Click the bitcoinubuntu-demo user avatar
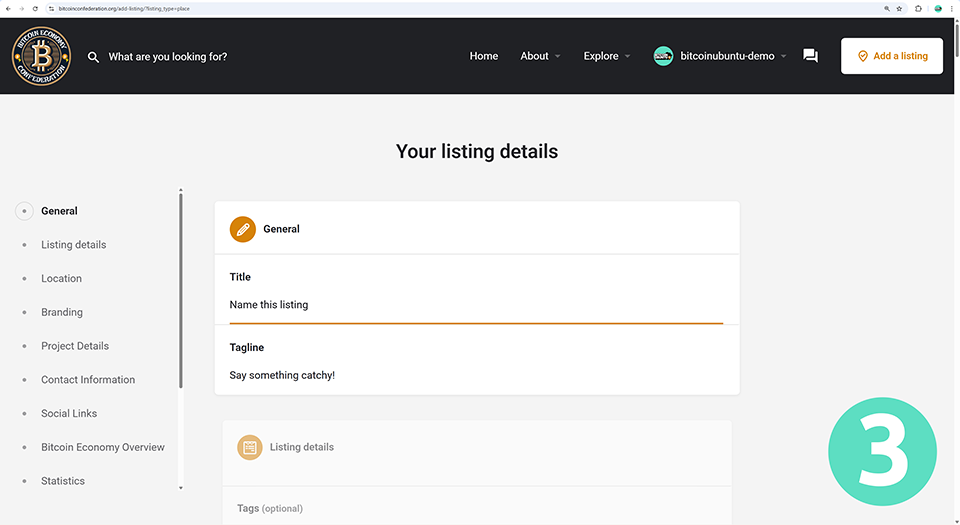 663,56
